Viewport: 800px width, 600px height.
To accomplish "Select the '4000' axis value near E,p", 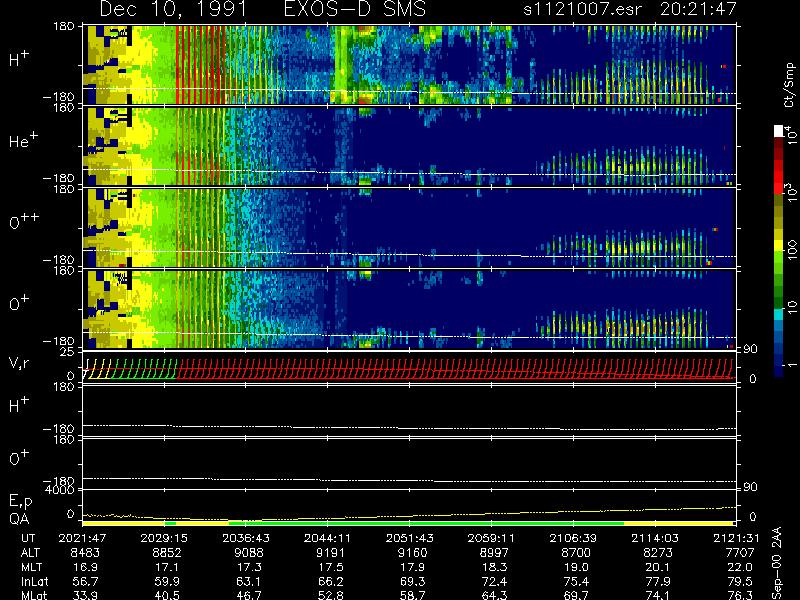I will pyautogui.click(x=61, y=490).
